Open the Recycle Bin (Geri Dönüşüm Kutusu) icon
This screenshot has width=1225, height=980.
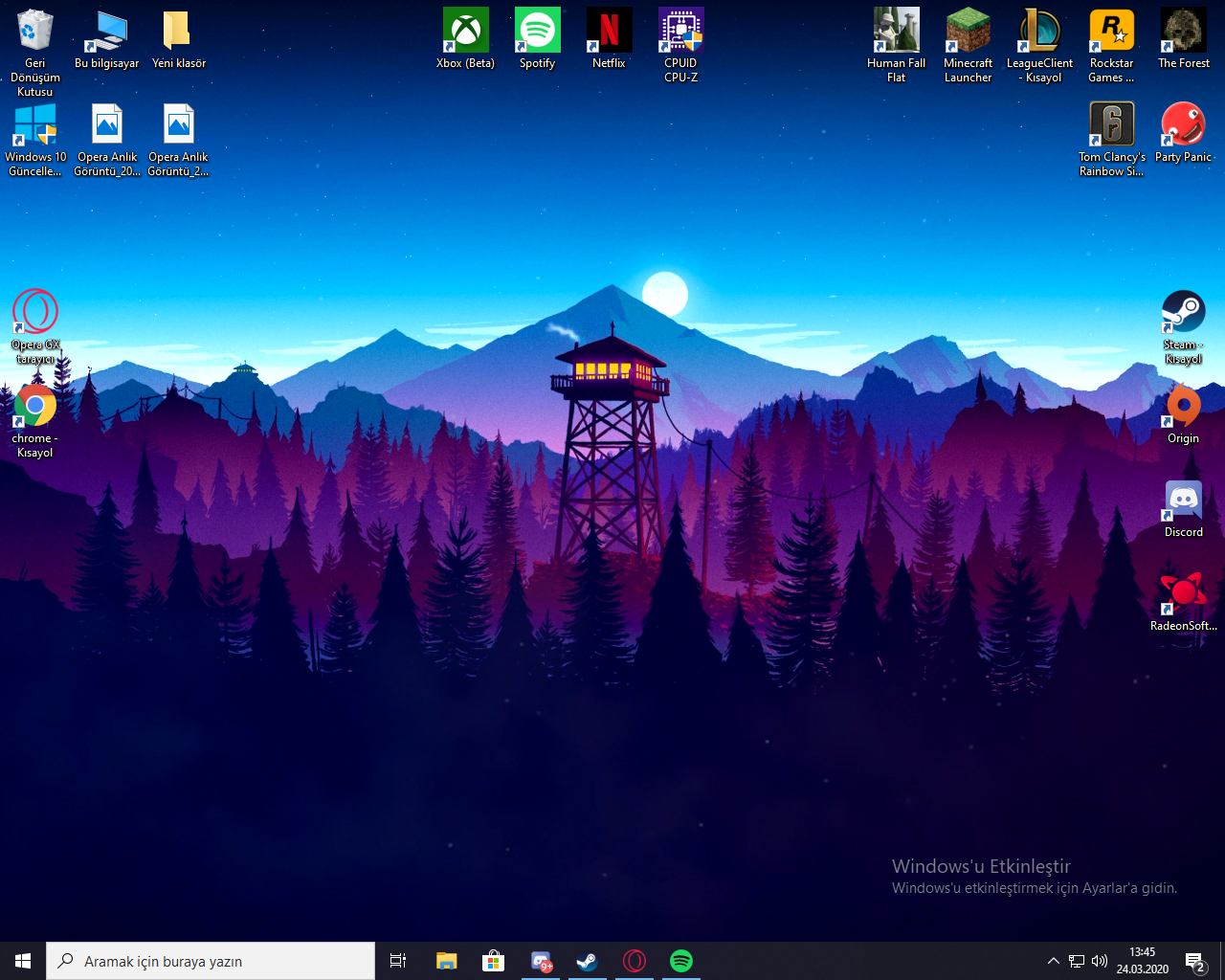tap(35, 53)
